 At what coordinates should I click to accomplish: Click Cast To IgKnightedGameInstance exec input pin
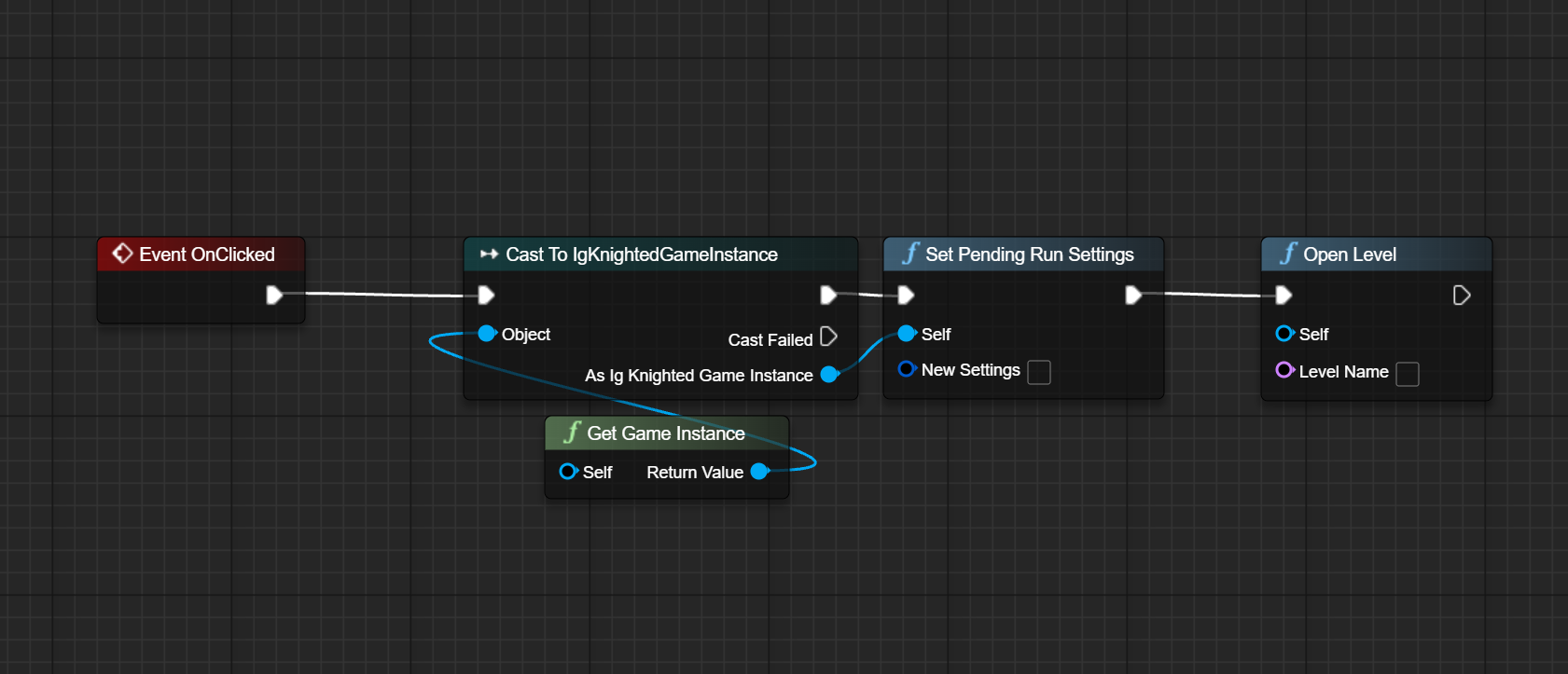486,296
